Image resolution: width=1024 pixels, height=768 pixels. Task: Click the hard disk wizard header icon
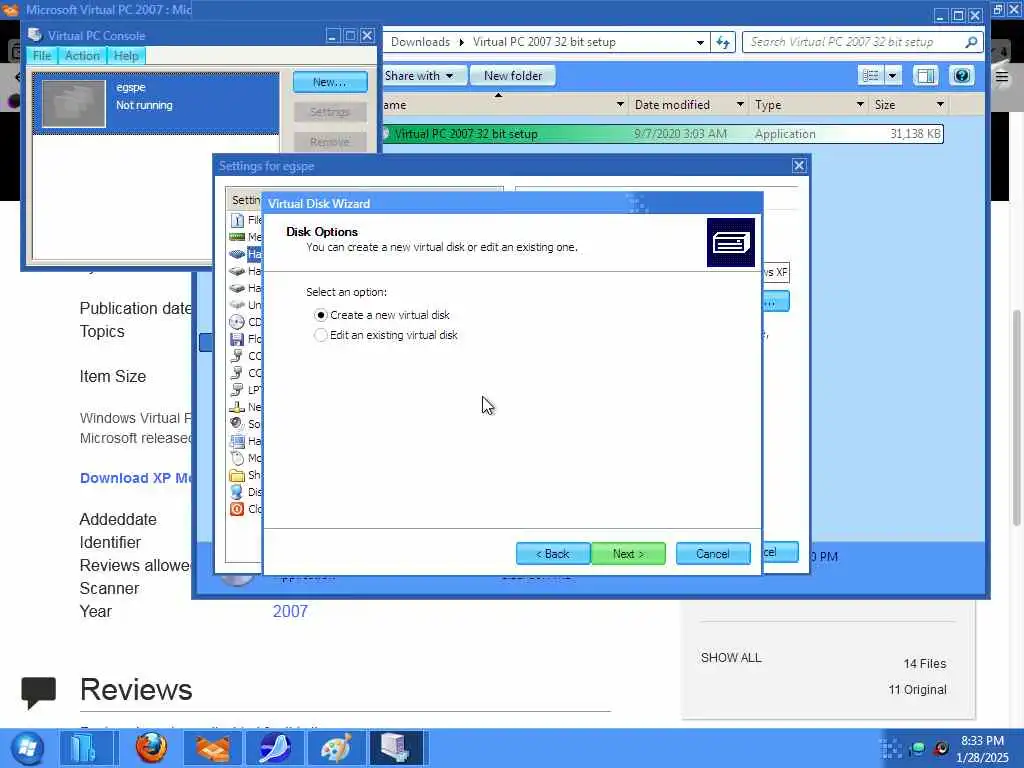(731, 243)
